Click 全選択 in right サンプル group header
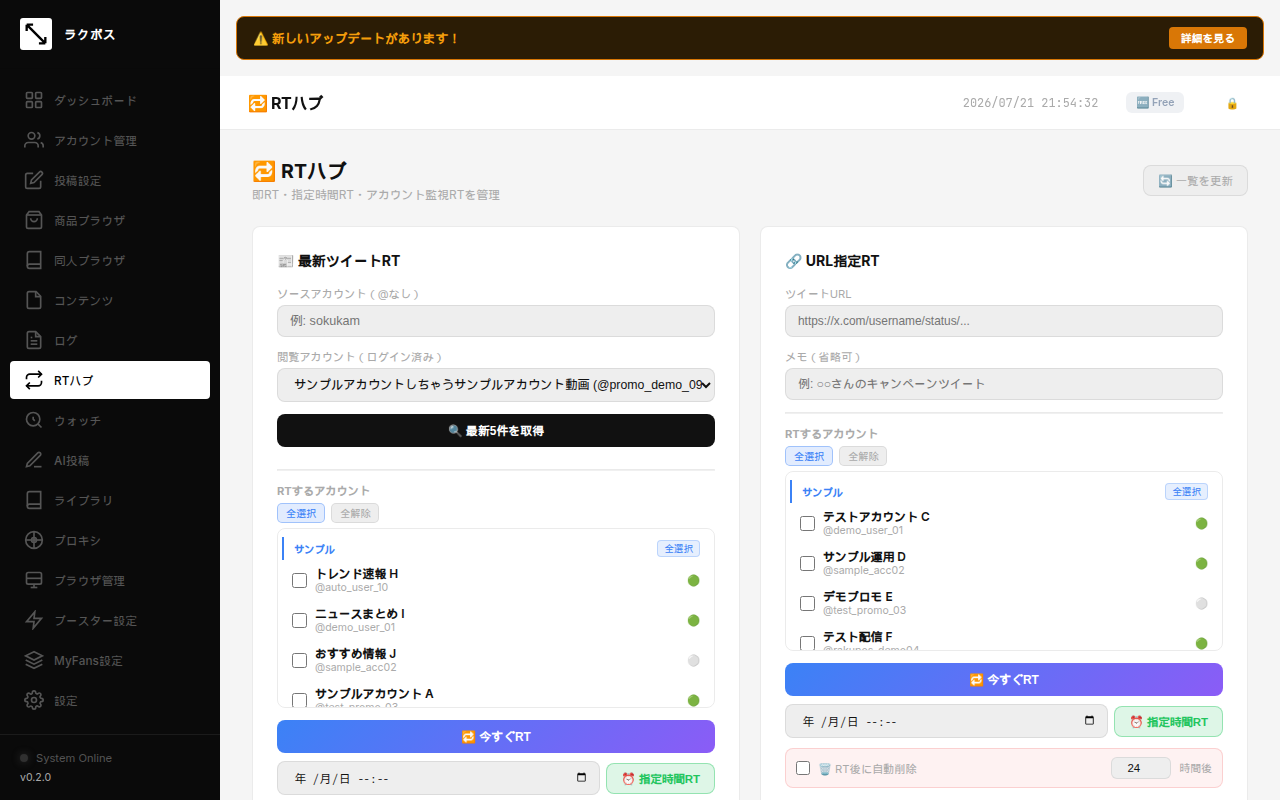 pyautogui.click(x=1186, y=492)
